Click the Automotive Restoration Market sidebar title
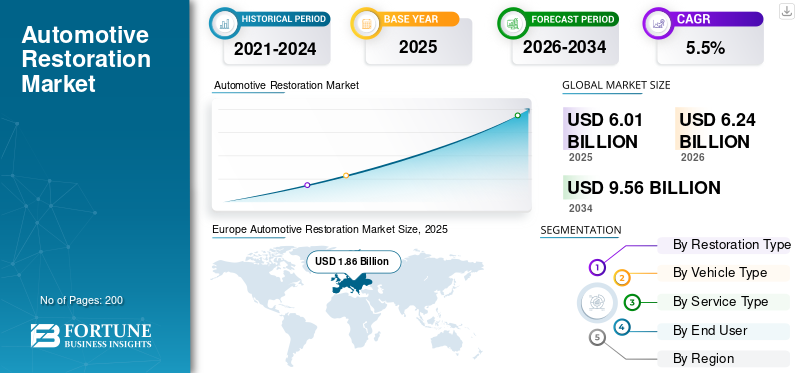This screenshot has width=800, height=373. [86, 59]
